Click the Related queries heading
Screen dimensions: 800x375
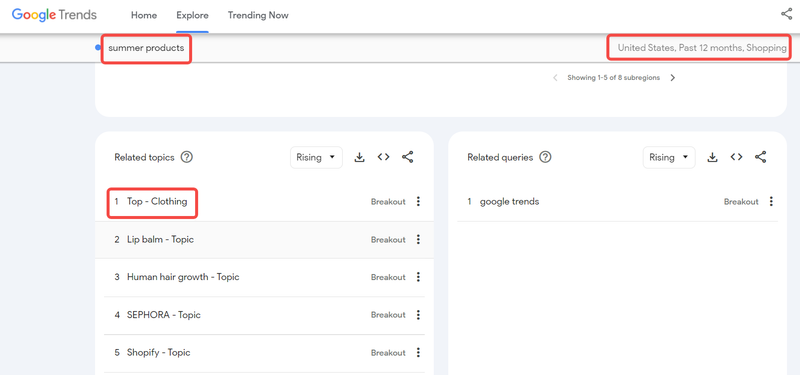pyautogui.click(x=500, y=158)
